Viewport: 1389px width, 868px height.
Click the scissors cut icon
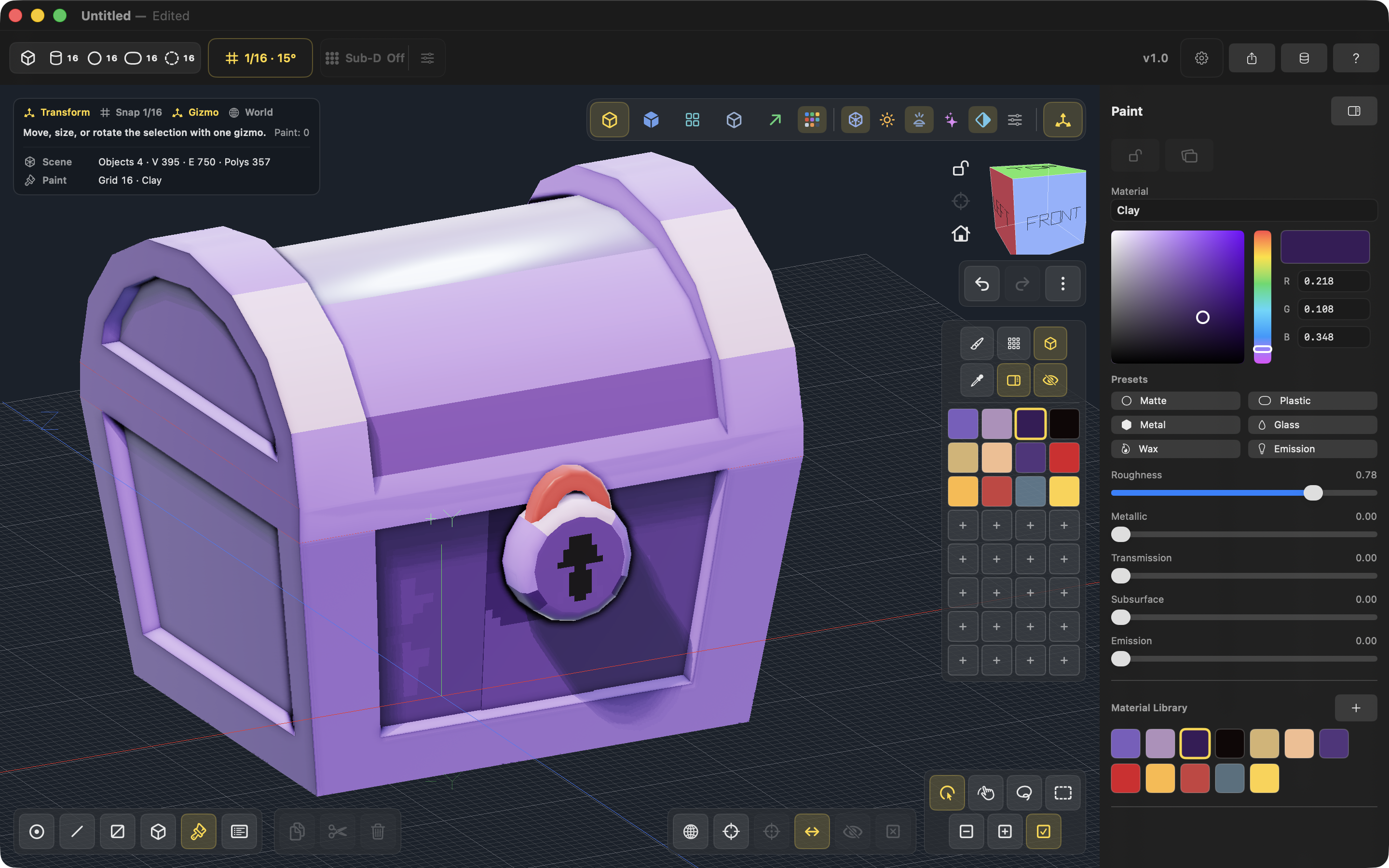click(338, 831)
